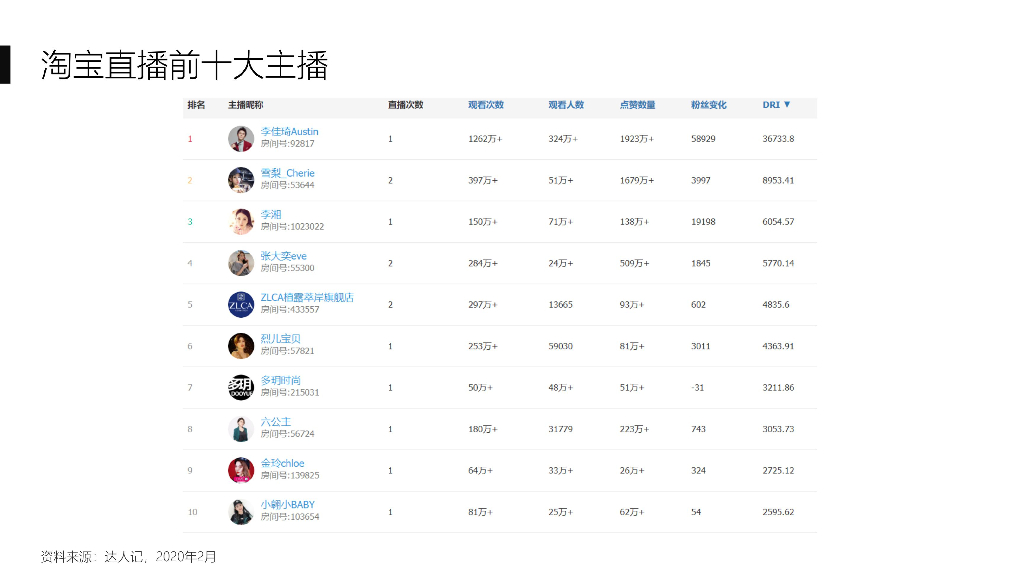Click the 多玥时尚 DOOYUE logo avatar

pyautogui.click(x=241, y=387)
